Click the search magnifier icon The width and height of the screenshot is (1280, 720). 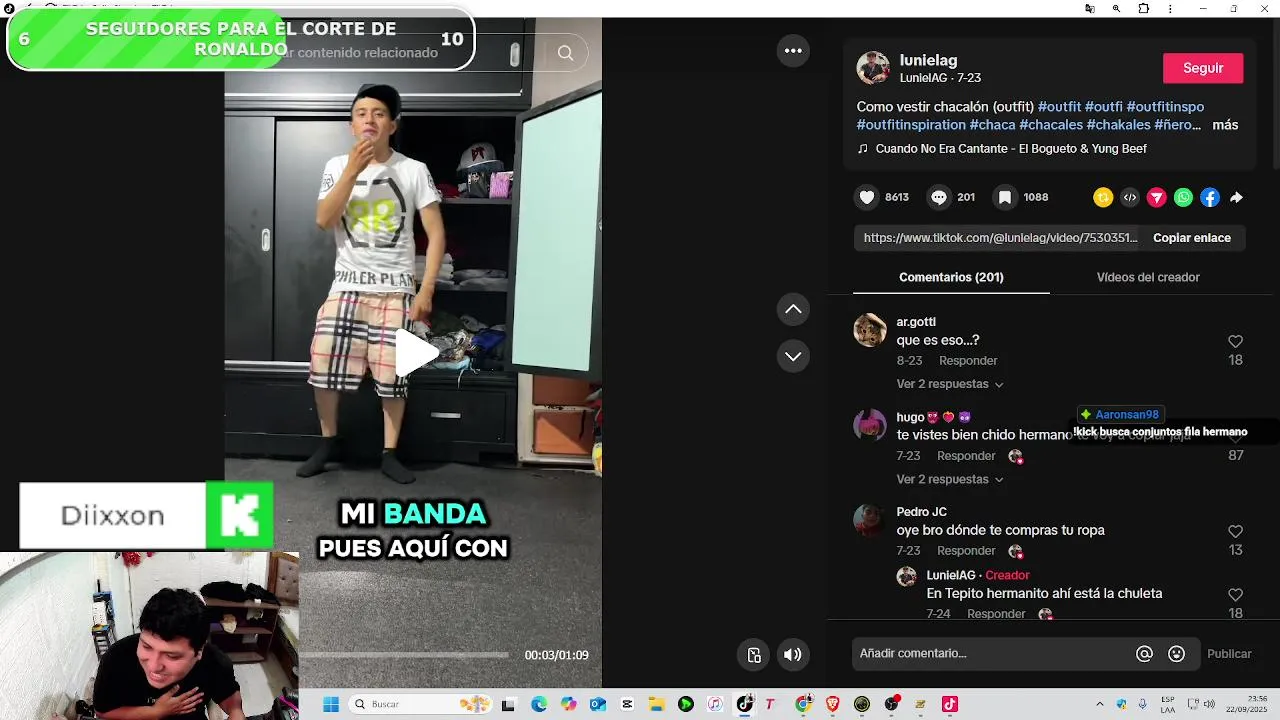tap(566, 53)
